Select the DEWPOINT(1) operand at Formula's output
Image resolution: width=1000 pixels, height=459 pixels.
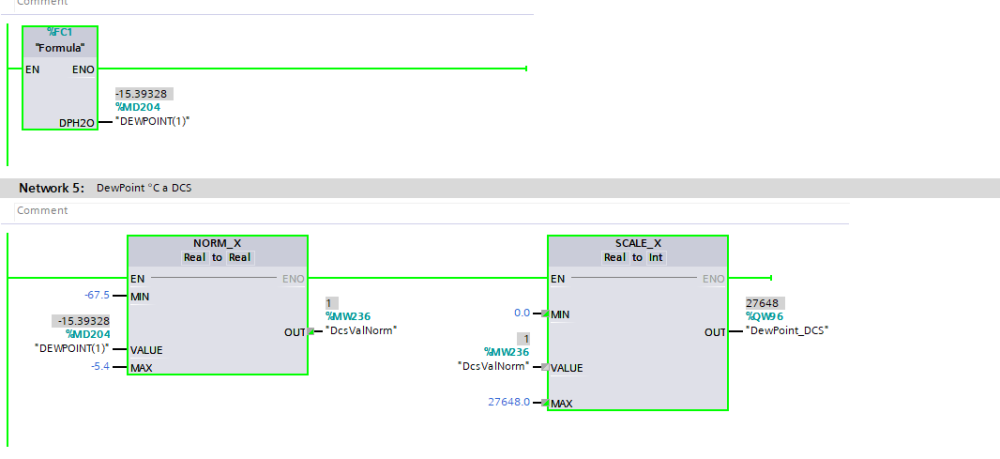tap(152, 121)
